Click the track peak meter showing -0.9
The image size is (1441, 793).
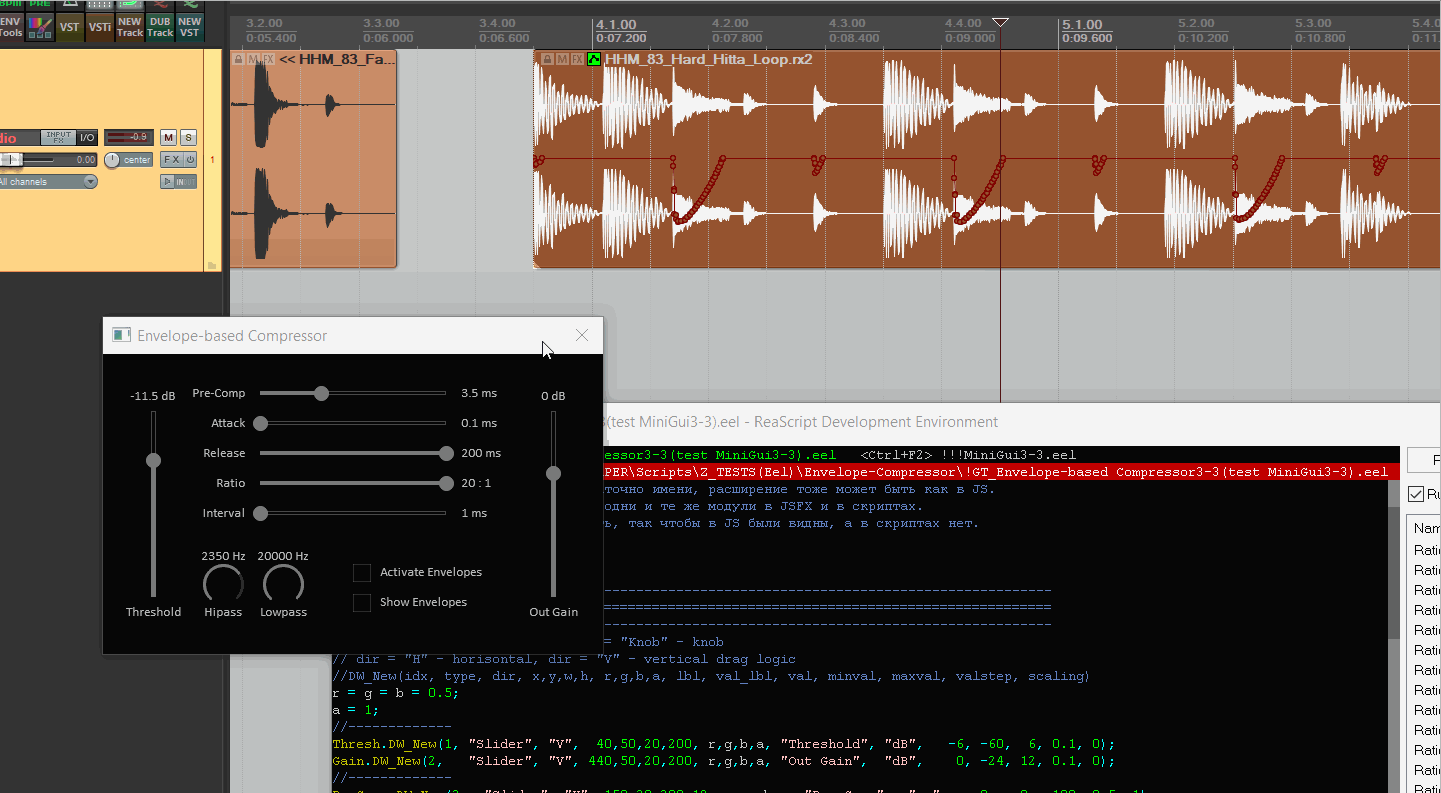[x=129, y=137]
